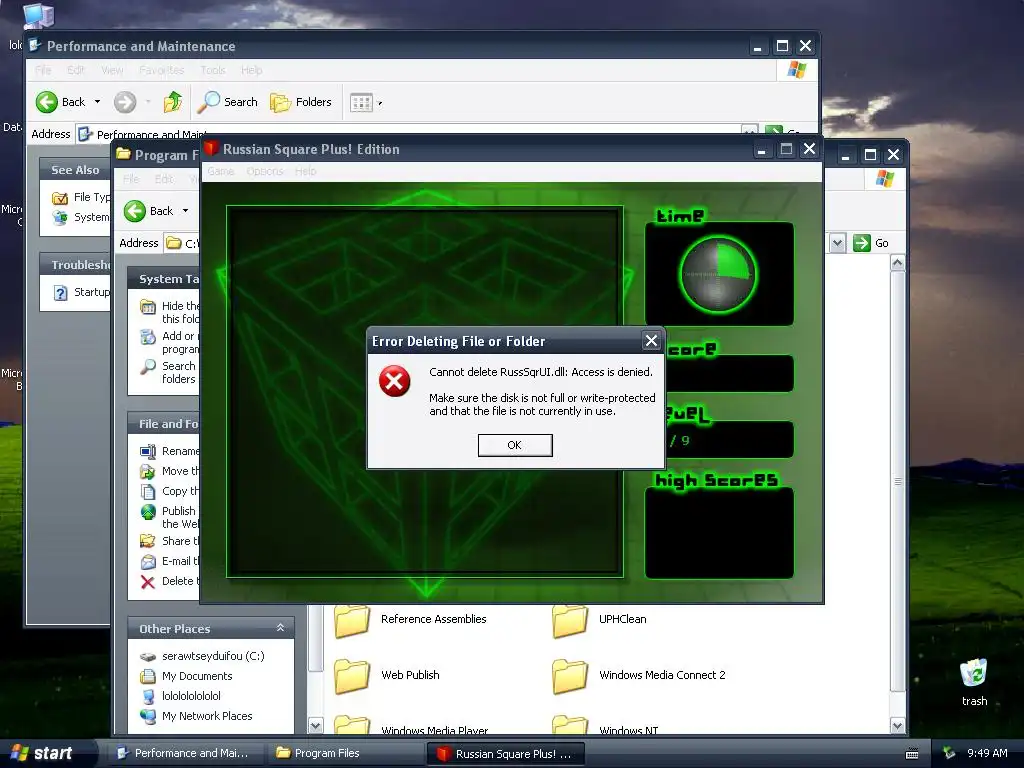1024x768 pixels.
Task: Select Web Publish folder
Action: pos(387,675)
